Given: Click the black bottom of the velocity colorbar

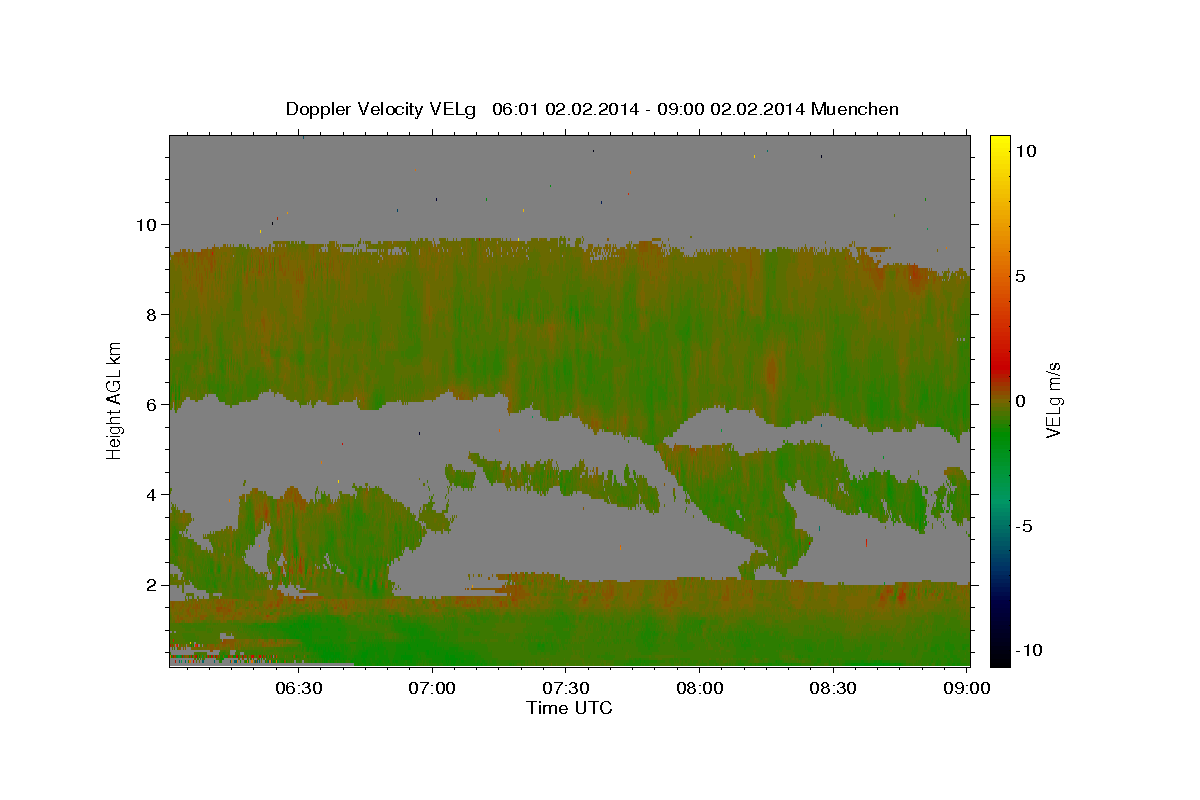Looking at the screenshot, I should tap(999, 655).
